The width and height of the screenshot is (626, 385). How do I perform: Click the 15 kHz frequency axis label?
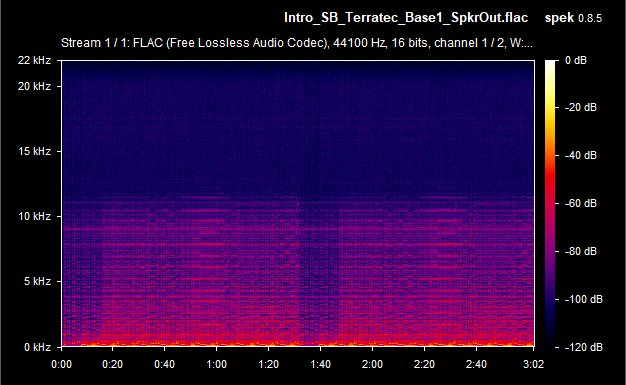(34, 151)
